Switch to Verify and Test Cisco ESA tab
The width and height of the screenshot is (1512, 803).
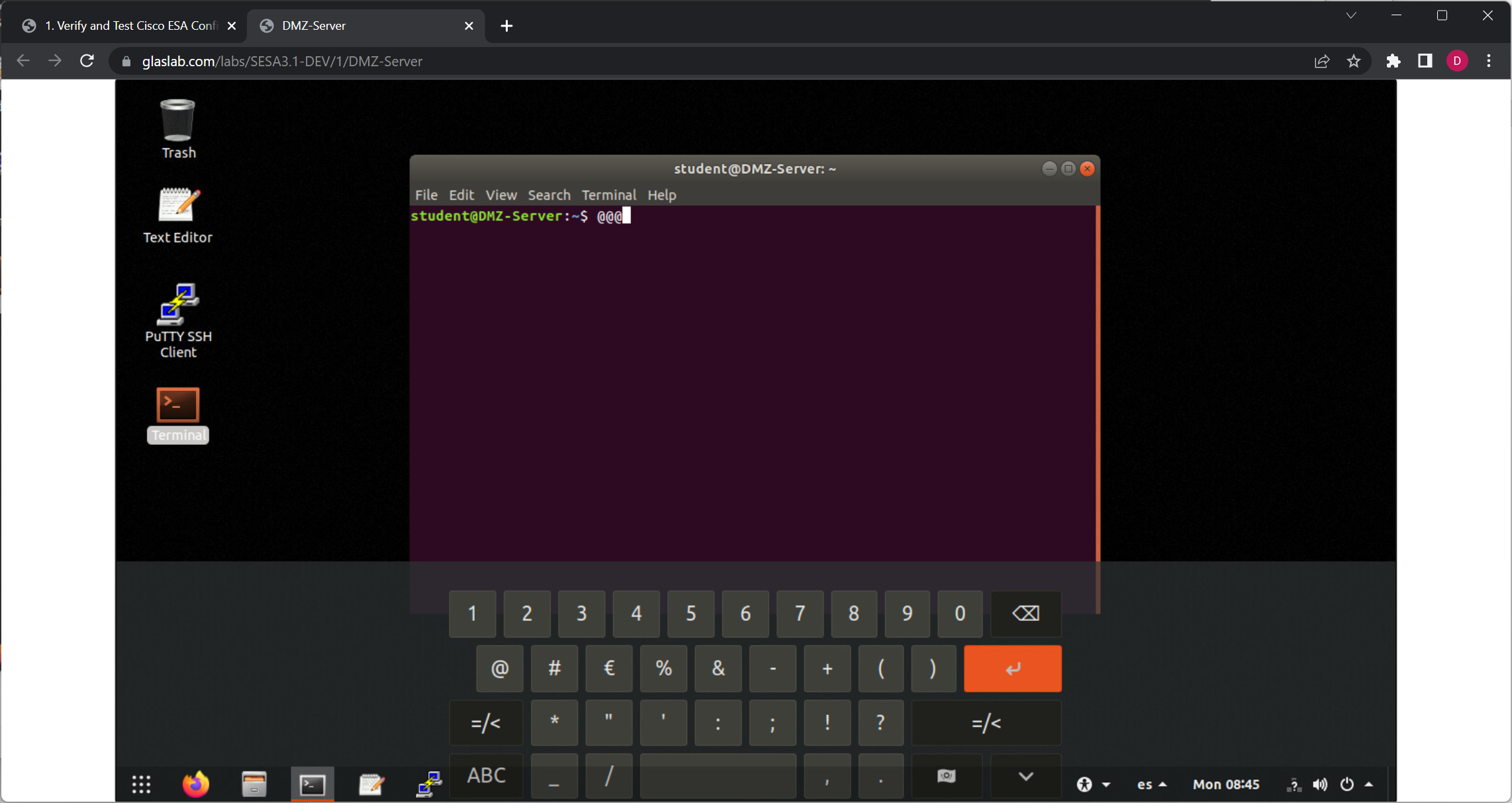[130, 25]
